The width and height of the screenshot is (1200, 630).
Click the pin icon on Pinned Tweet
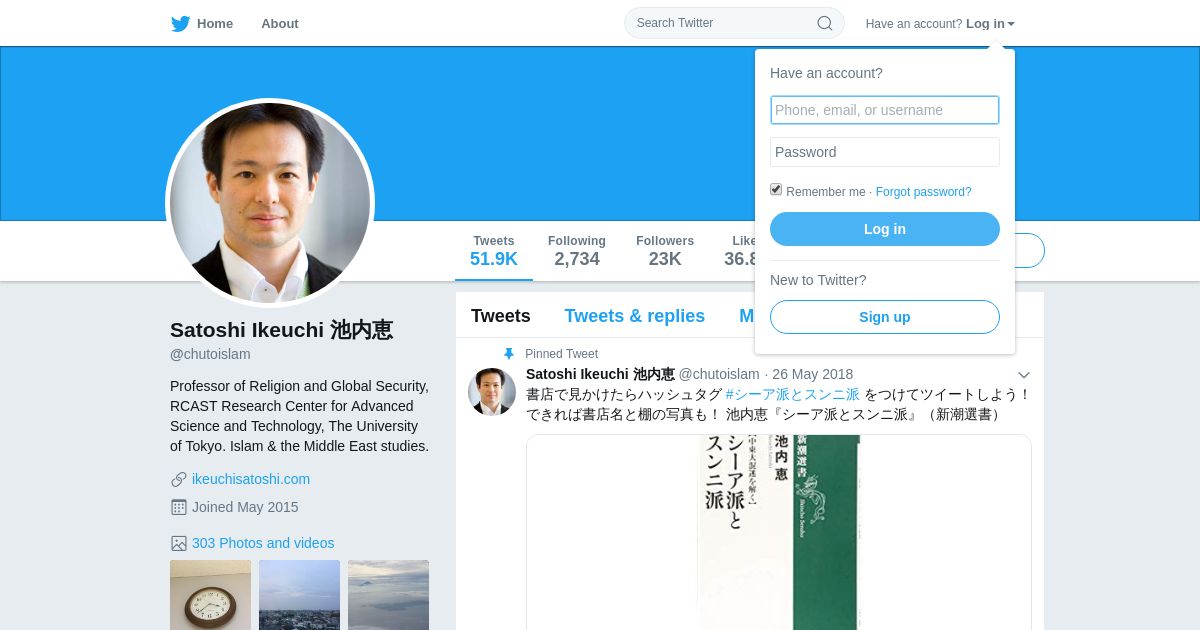click(x=509, y=354)
